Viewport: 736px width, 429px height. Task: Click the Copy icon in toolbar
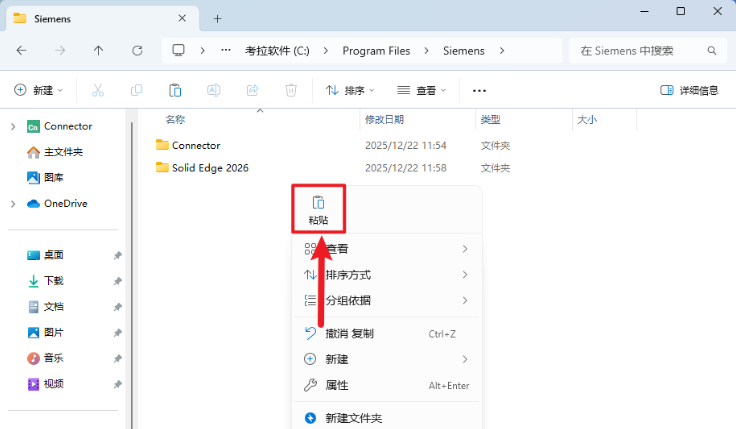click(136, 90)
